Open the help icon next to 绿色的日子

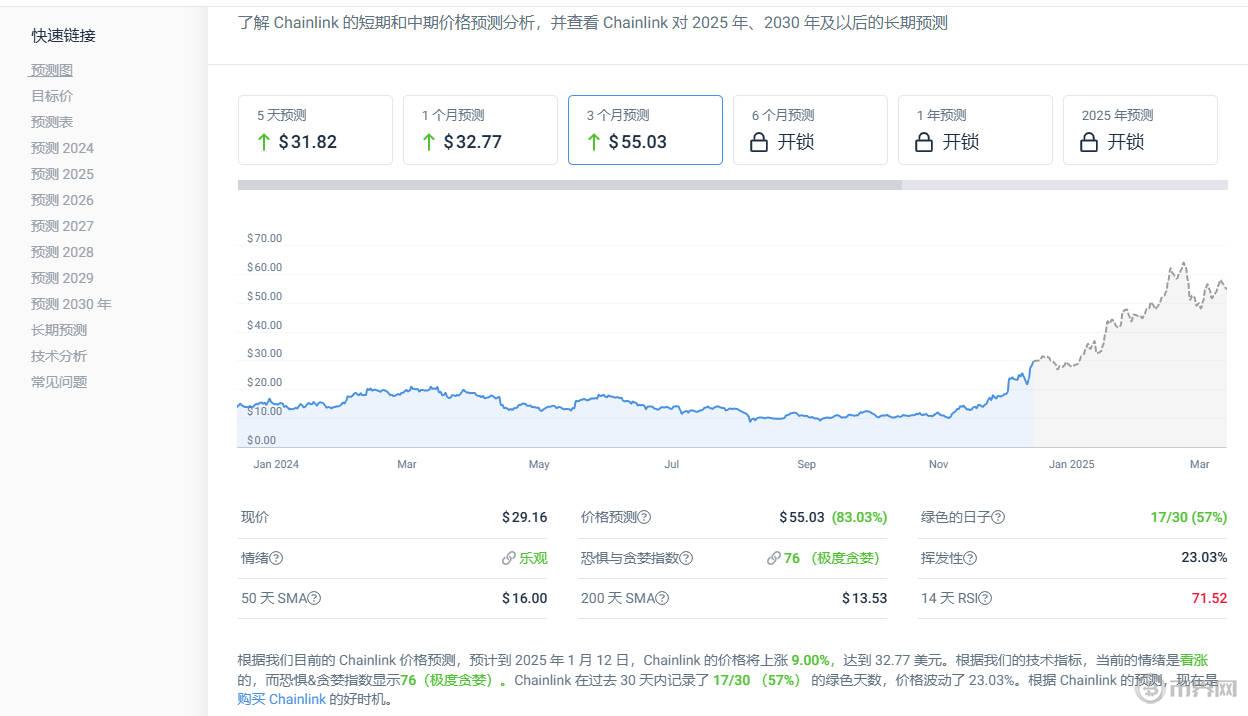pos(998,517)
